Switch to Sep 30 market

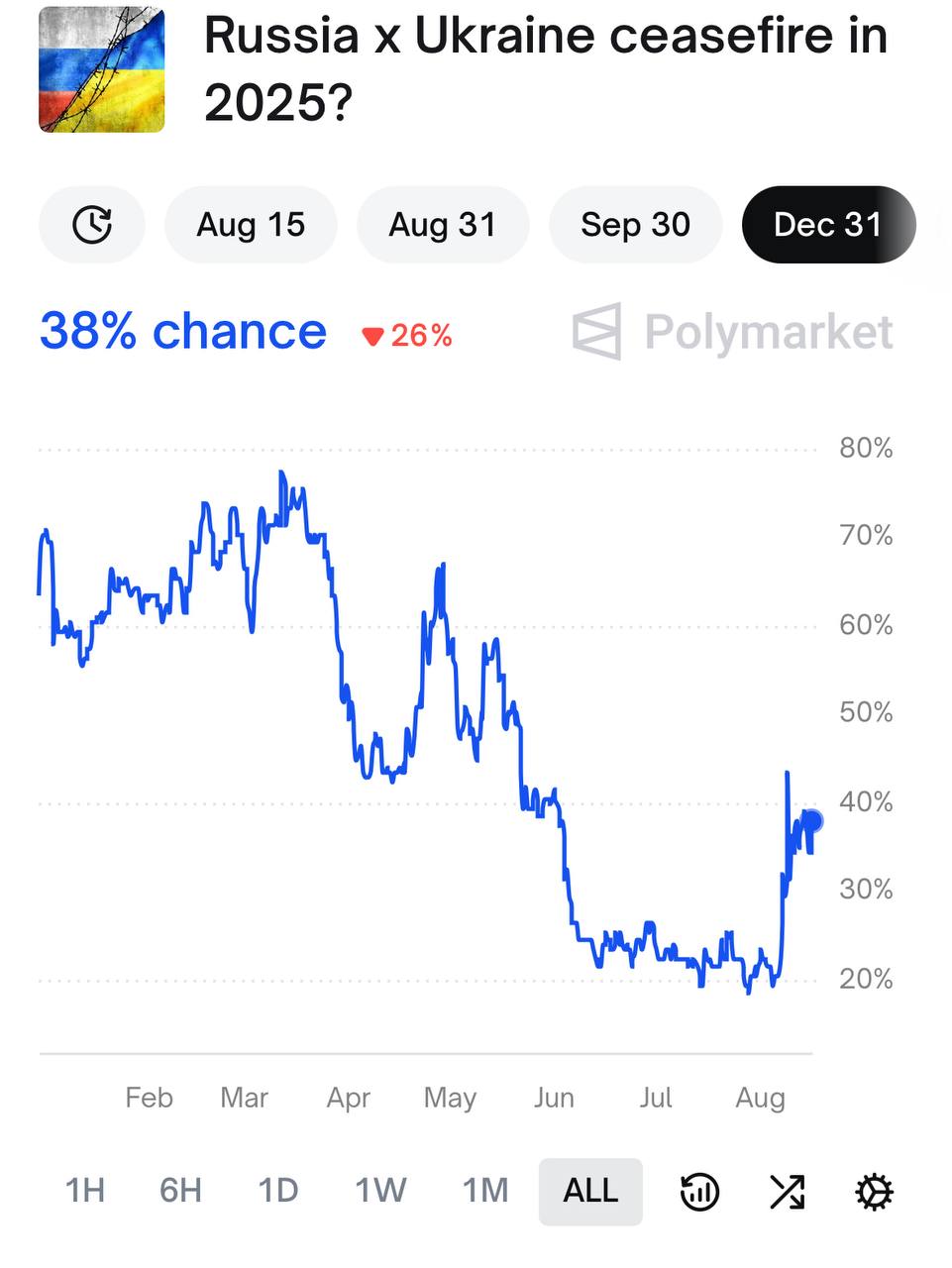[x=635, y=225]
